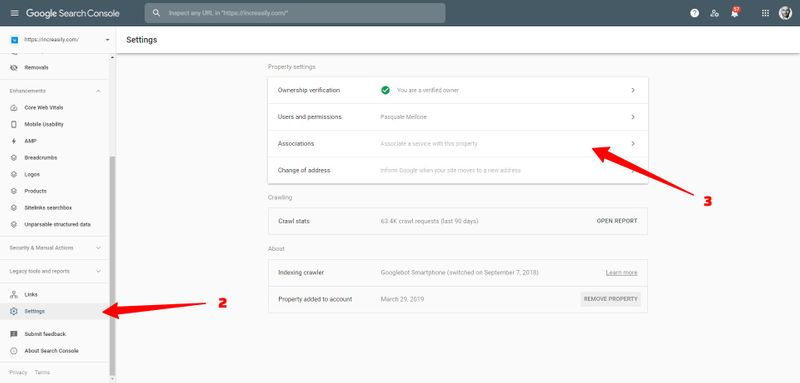Click the AMP lightning bolt icon
Screen dimensions: 800x383
(x=14, y=141)
